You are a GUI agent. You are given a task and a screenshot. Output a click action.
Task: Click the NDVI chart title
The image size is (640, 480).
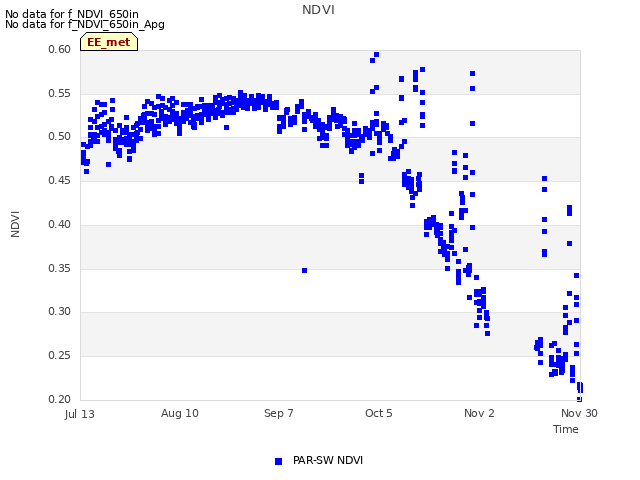[x=318, y=9]
